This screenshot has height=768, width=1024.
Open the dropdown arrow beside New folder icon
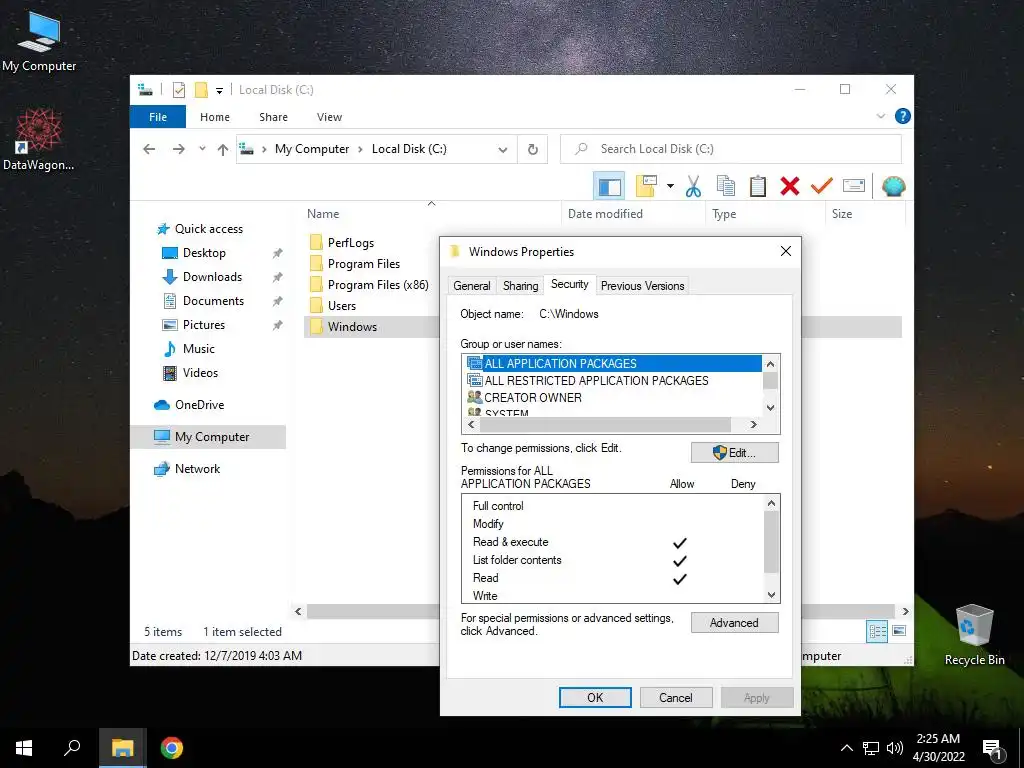click(x=670, y=186)
